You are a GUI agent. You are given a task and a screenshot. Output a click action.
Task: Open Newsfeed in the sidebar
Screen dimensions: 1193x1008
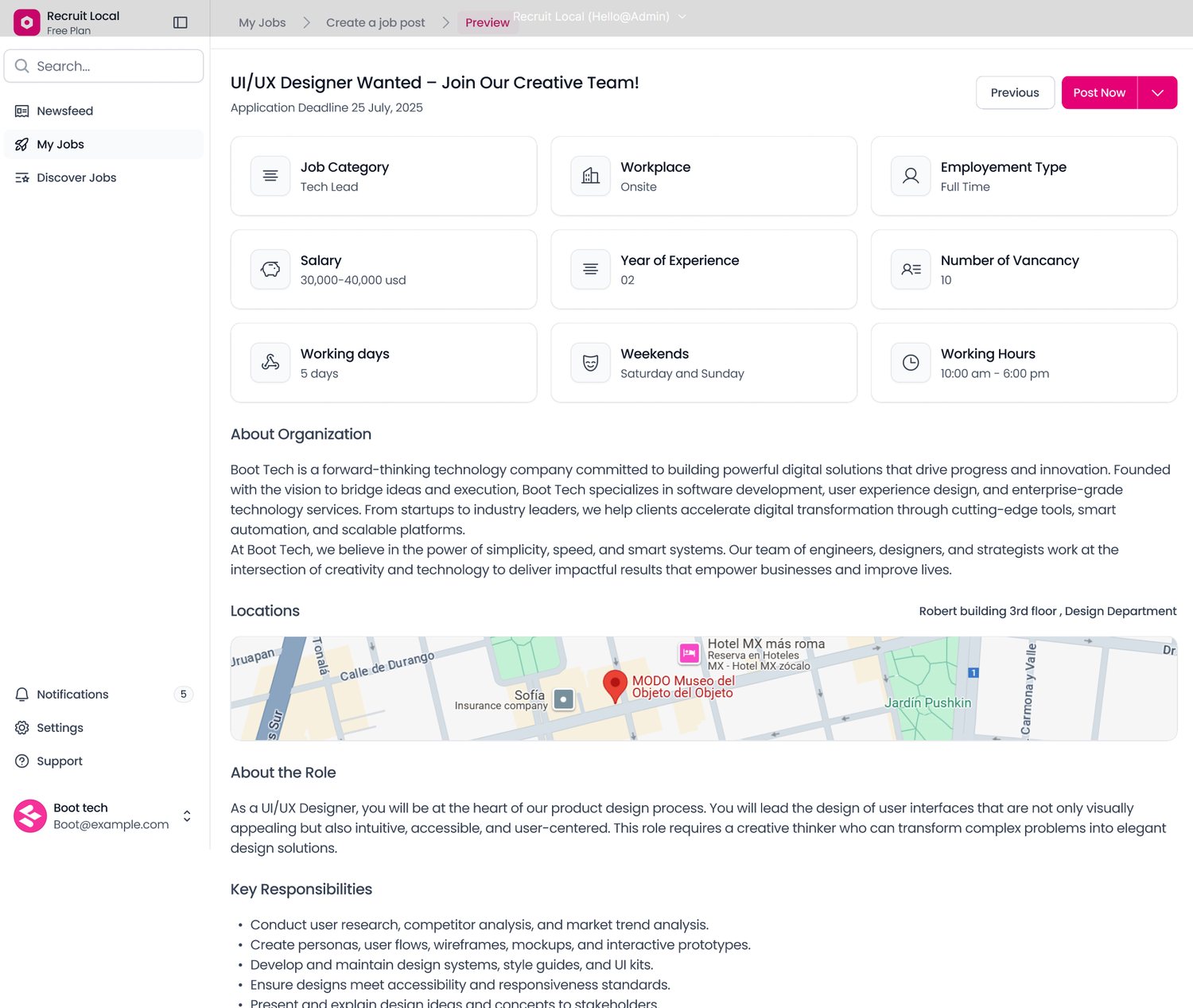(103, 111)
